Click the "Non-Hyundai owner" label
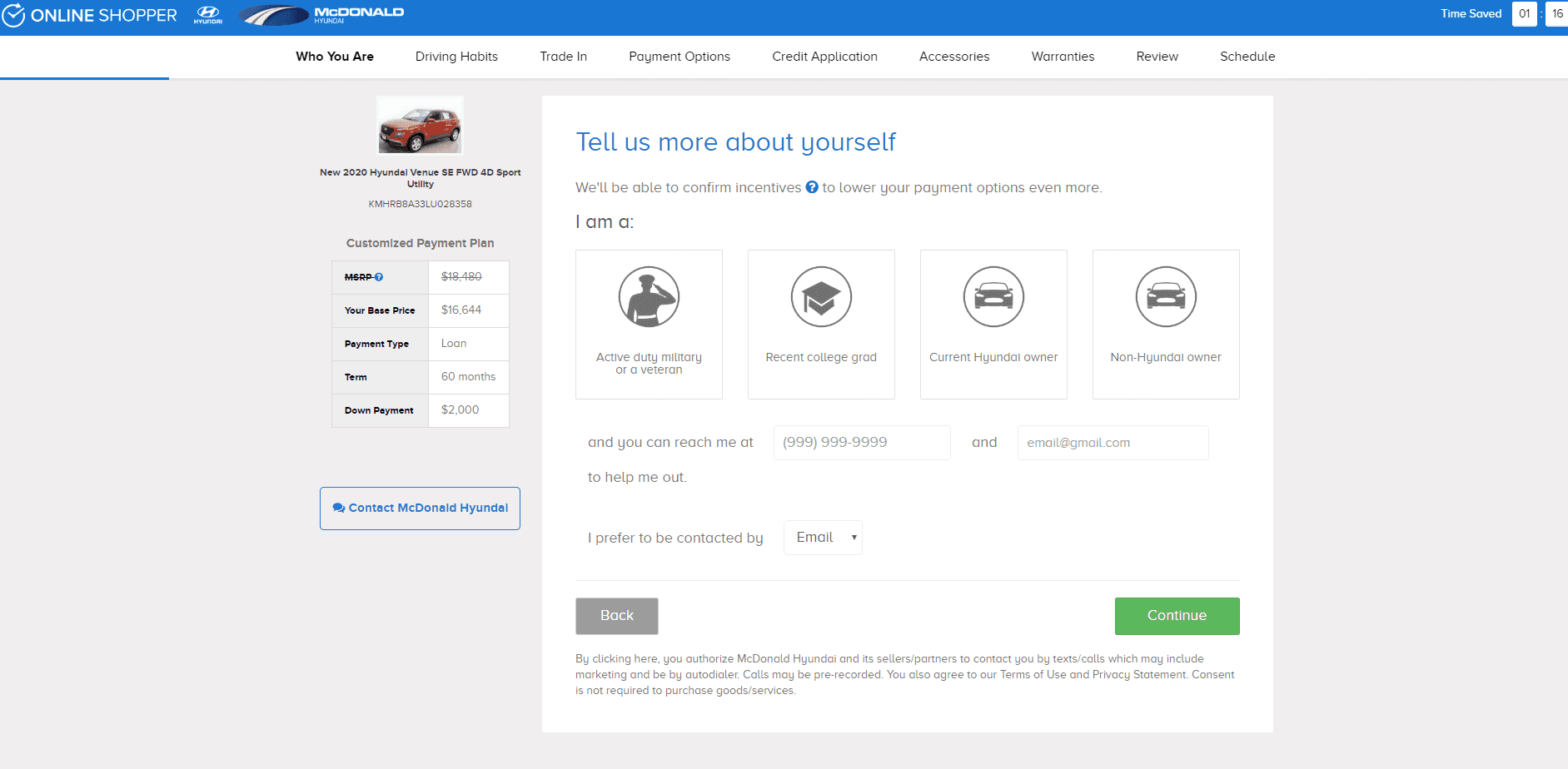 tap(1166, 357)
